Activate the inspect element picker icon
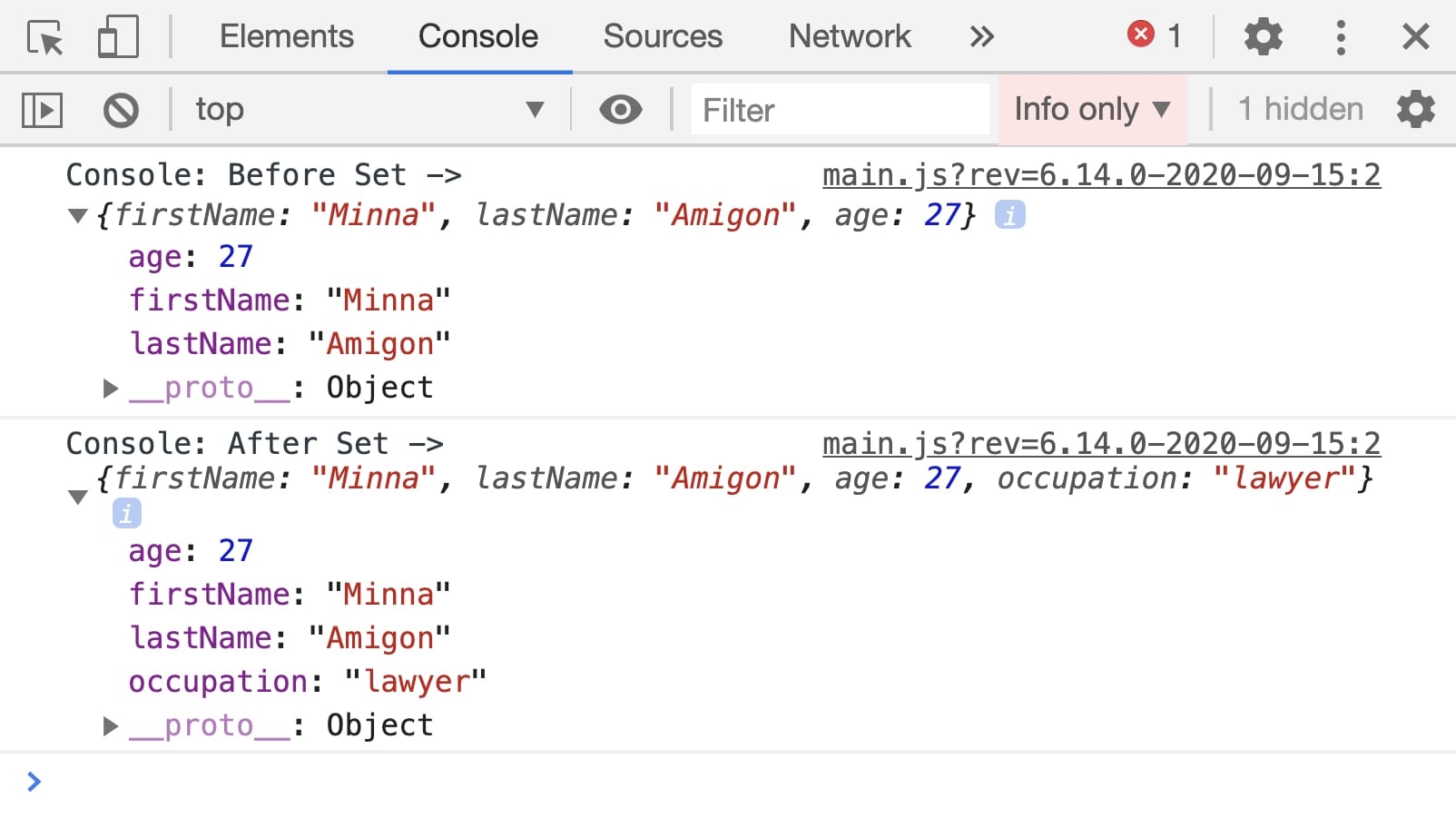The width and height of the screenshot is (1456, 828). click(44, 37)
